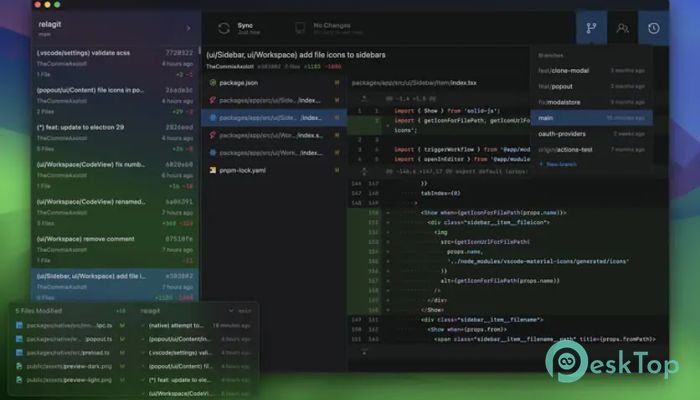
Task: Select the first packages/app/src/ui/Side.../index scss file
Action: [x=274, y=100]
